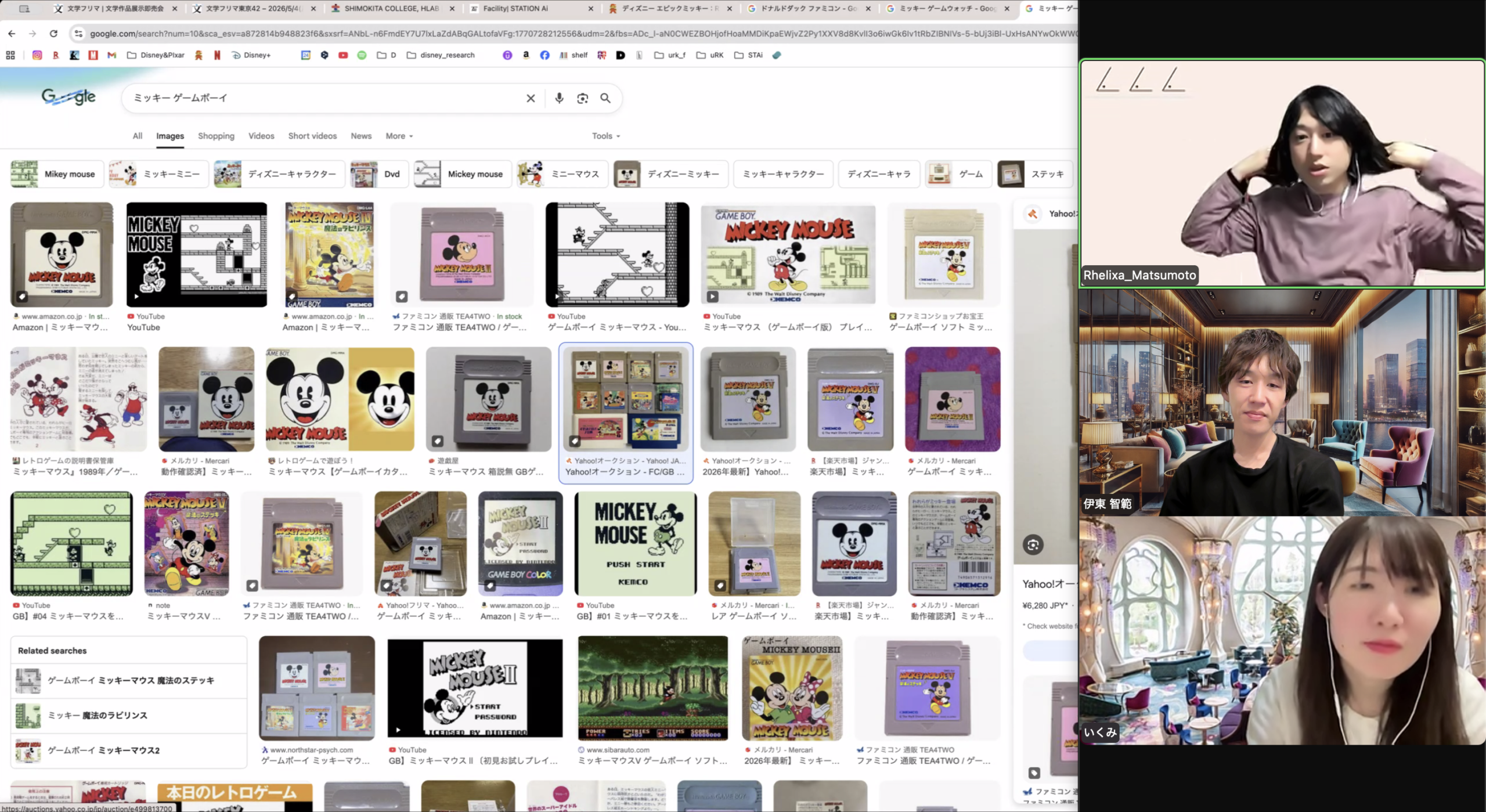Open the uRK bookmark folder
1486x812 pixels.
[710, 55]
